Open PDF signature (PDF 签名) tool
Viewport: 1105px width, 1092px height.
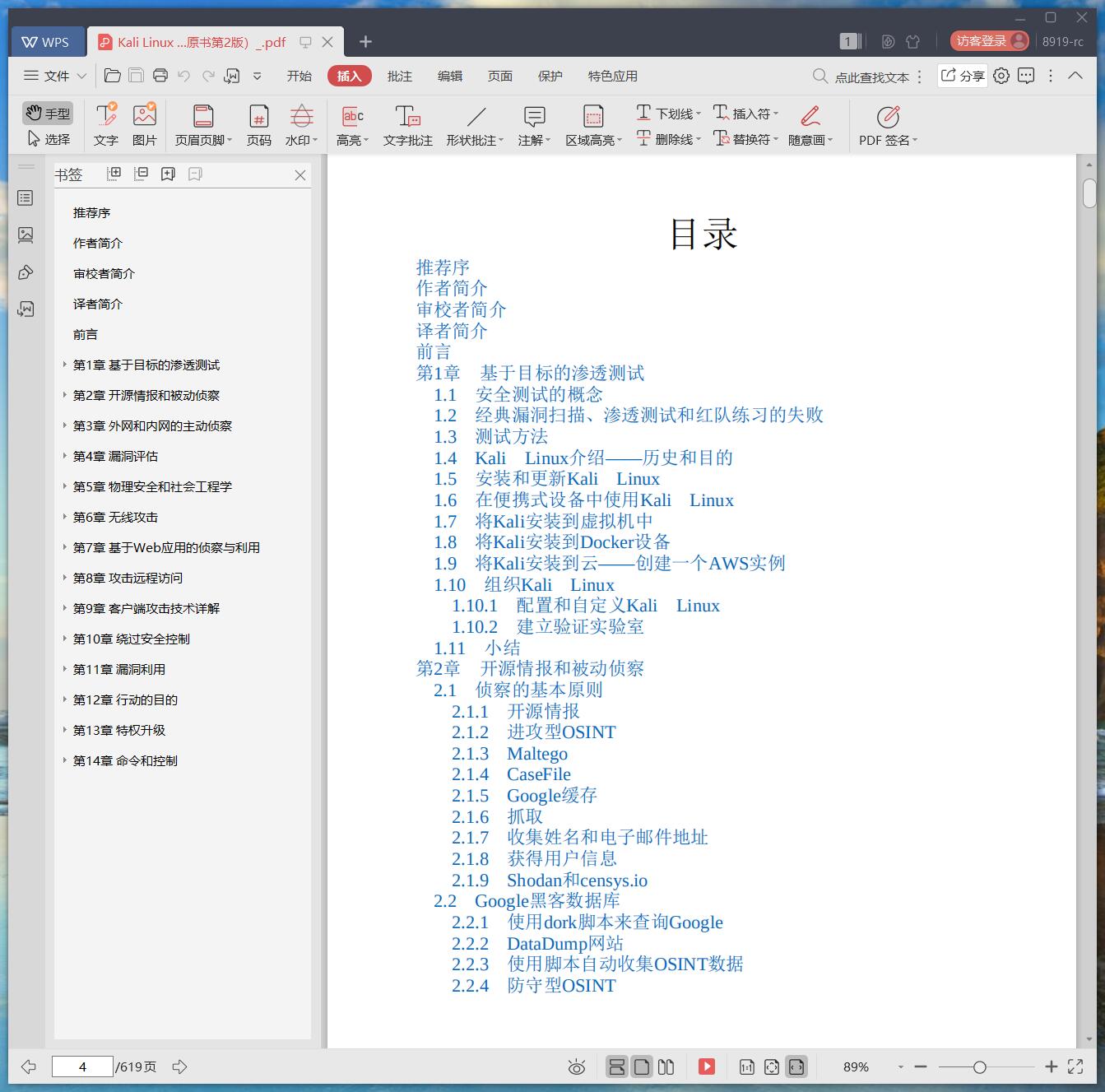(888, 124)
